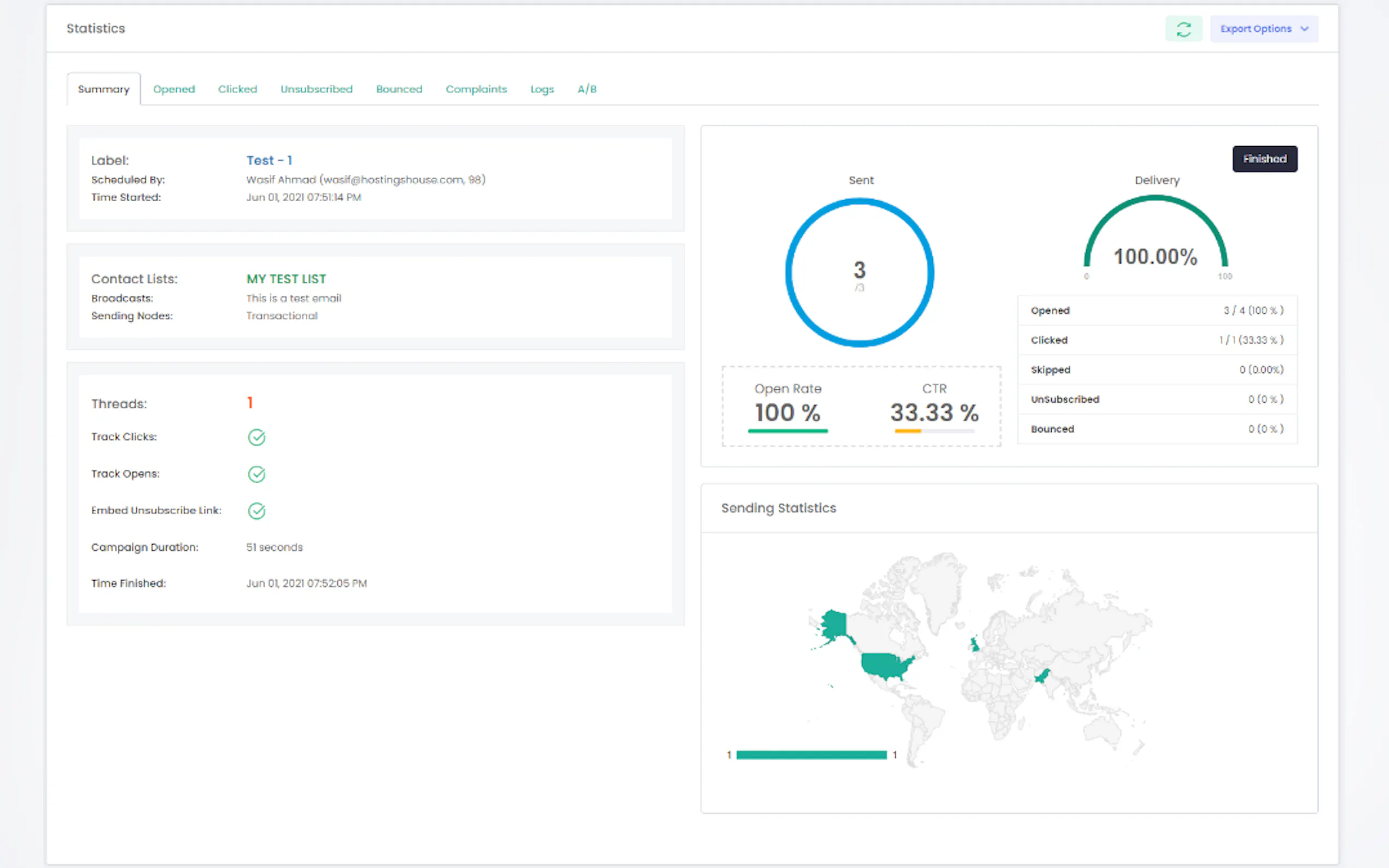Viewport: 1389px width, 868px height.
Task: Click the map's green legend range bar
Action: [812, 755]
